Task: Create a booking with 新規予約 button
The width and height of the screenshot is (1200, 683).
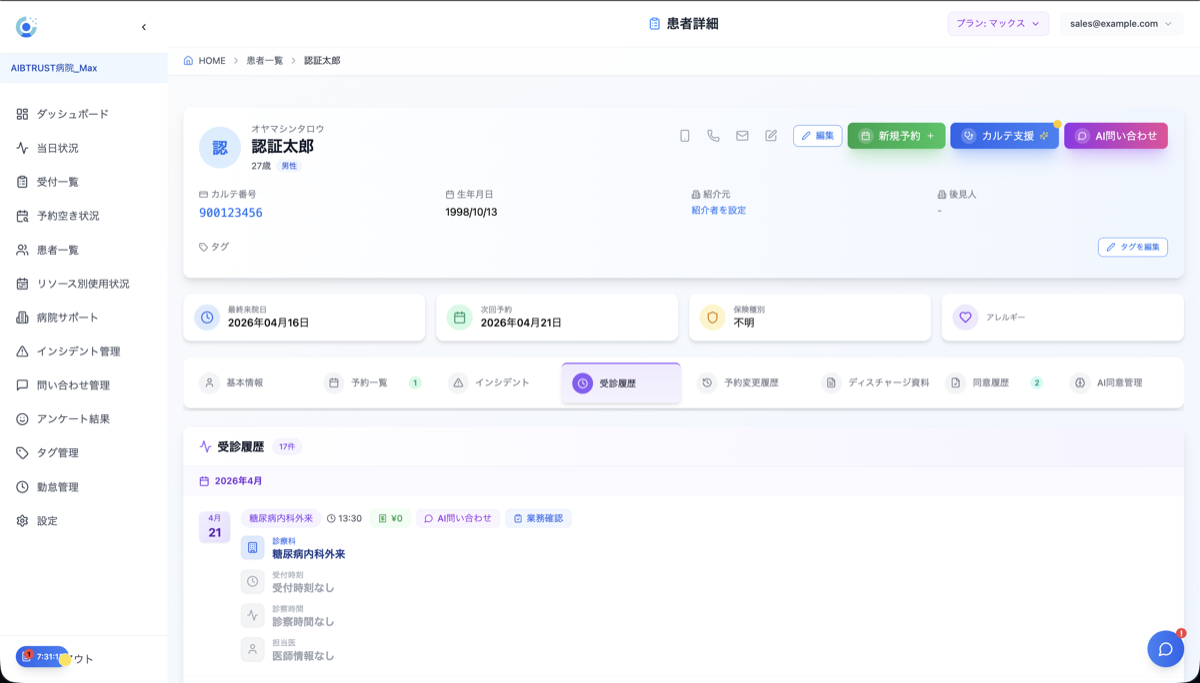Action: 896,135
